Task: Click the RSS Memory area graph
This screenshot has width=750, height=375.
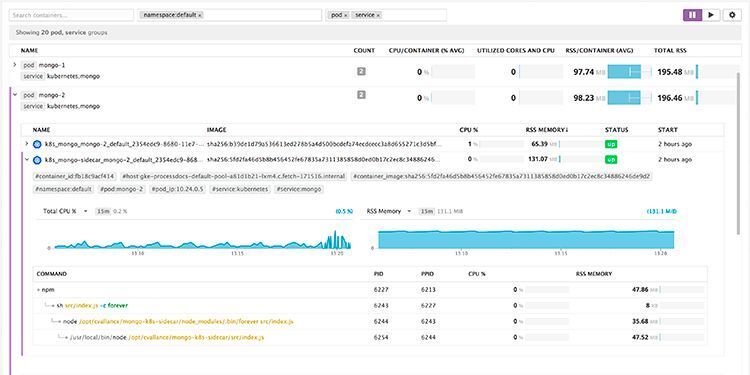Action: 526,239
